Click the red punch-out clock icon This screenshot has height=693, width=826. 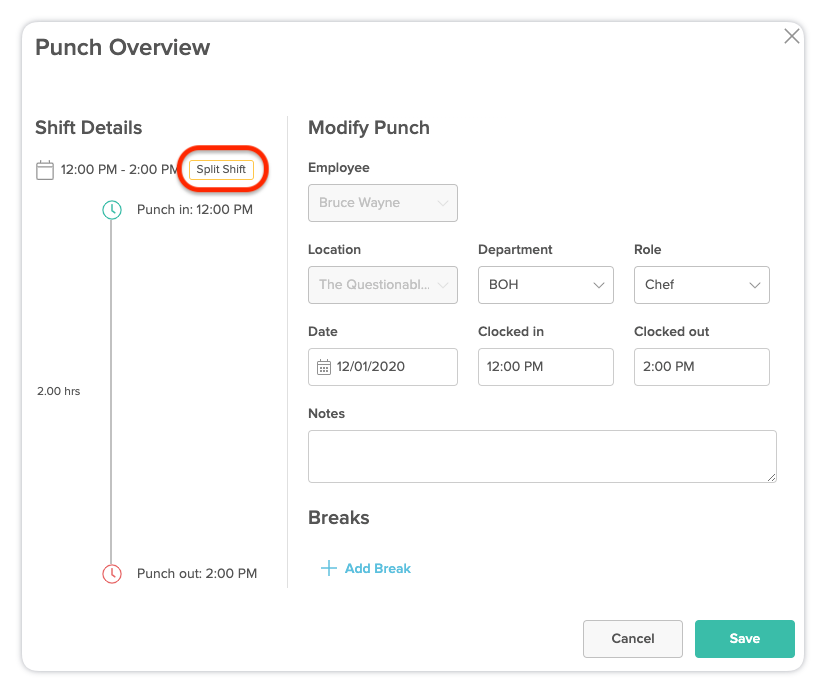[x=112, y=573]
